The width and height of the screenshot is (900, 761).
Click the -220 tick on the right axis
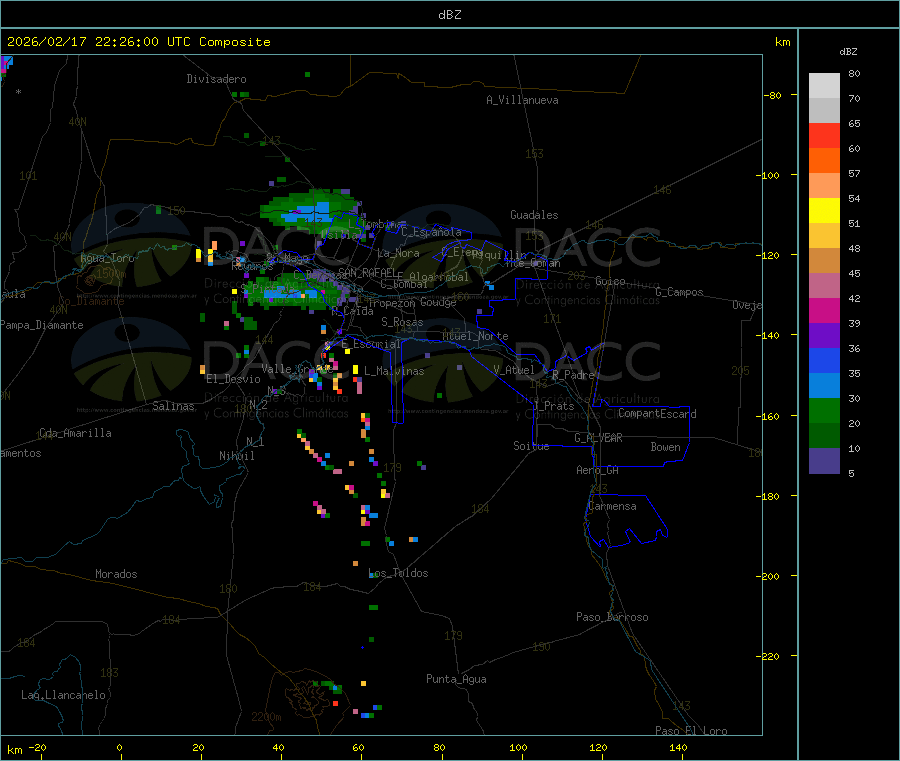click(770, 657)
